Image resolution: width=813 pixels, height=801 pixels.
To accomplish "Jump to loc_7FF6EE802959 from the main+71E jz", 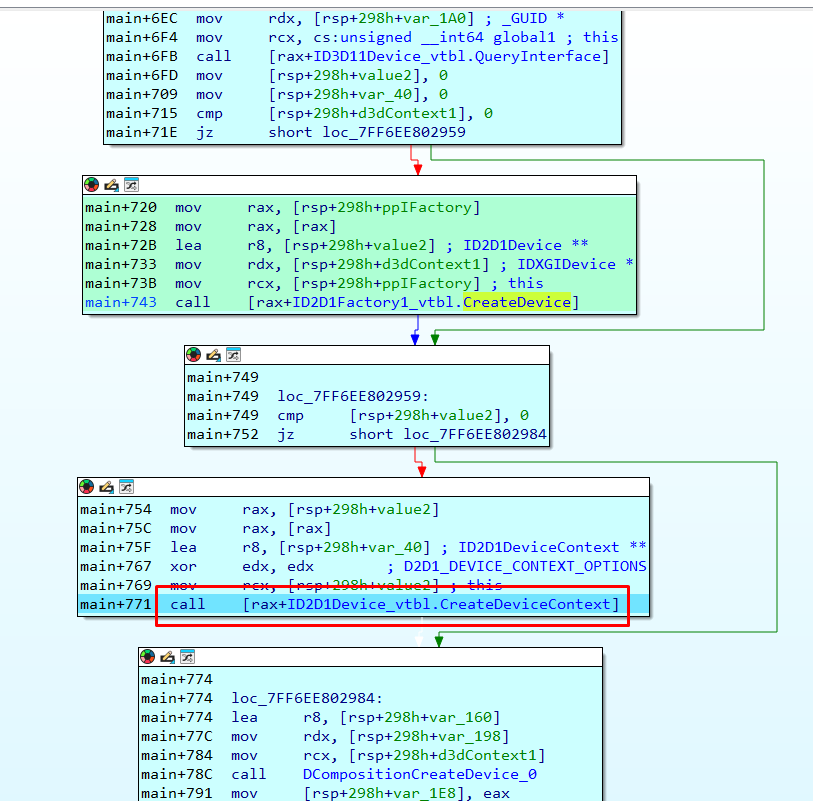I will 394,132.
